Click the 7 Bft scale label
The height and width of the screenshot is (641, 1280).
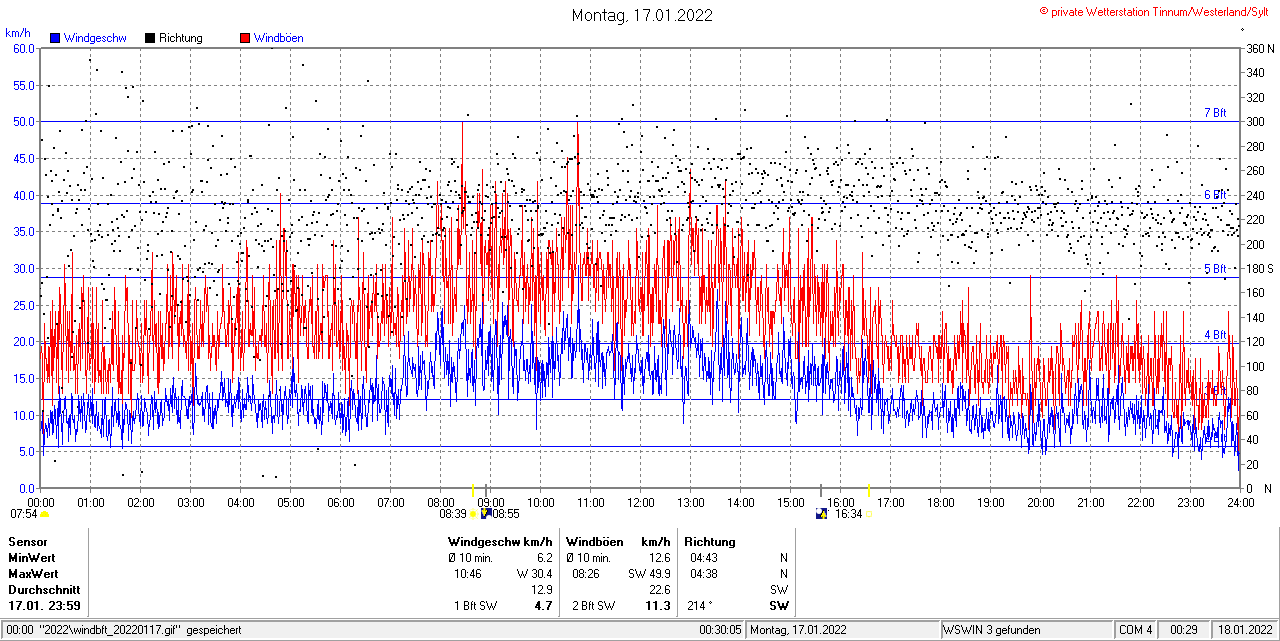[1215, 113]
